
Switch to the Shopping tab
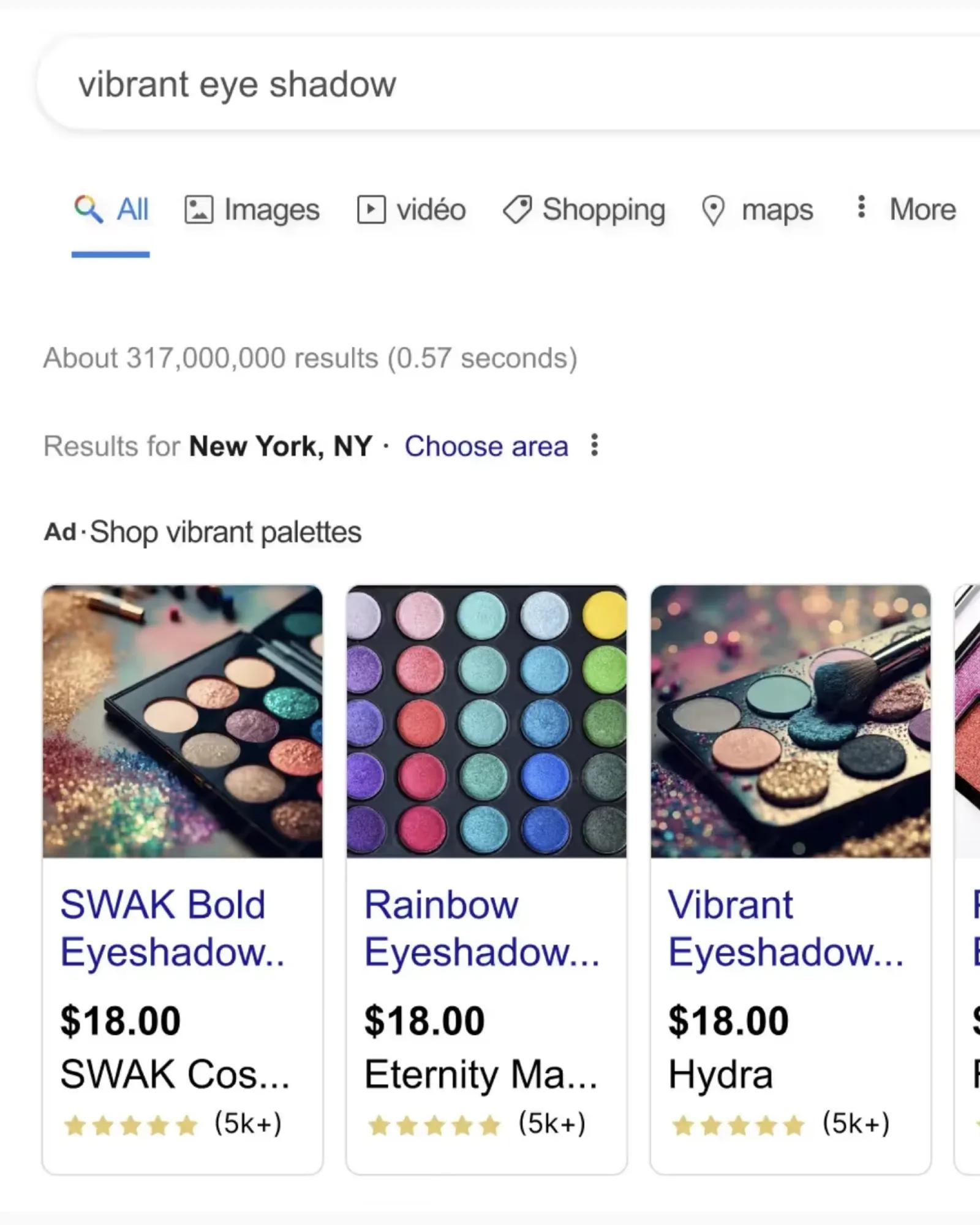click(603, 209)
